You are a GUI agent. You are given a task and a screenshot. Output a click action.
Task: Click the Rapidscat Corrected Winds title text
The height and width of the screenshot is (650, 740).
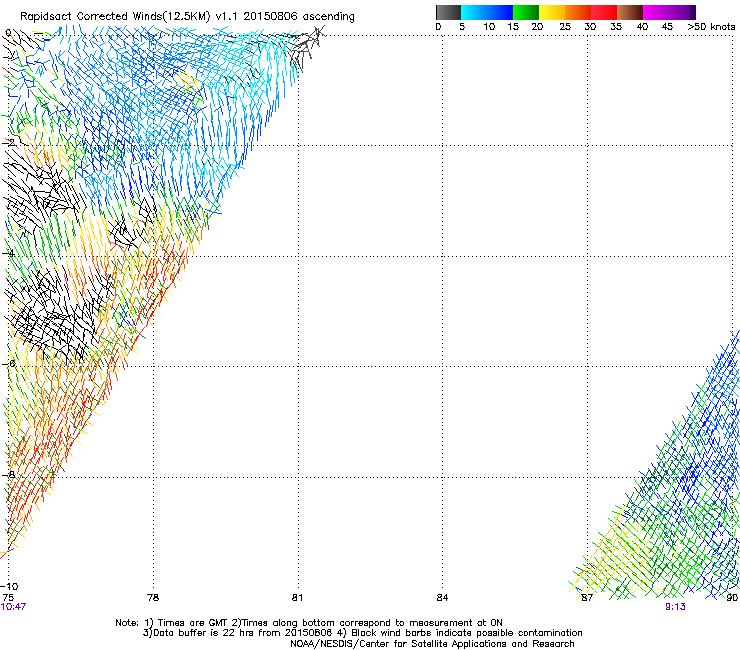(x=187, y=16)
